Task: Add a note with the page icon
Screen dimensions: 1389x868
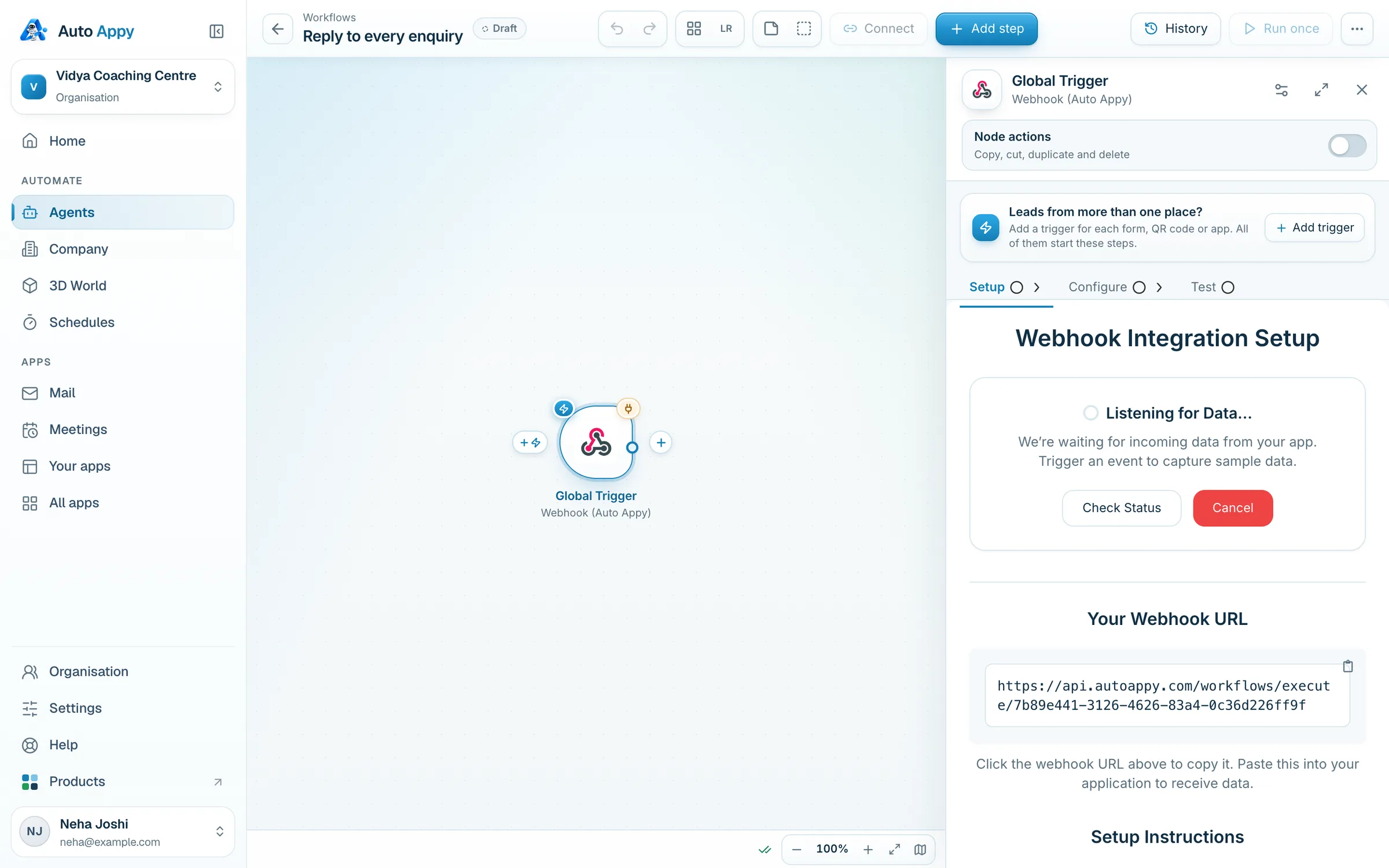Action: click(771, 28)
